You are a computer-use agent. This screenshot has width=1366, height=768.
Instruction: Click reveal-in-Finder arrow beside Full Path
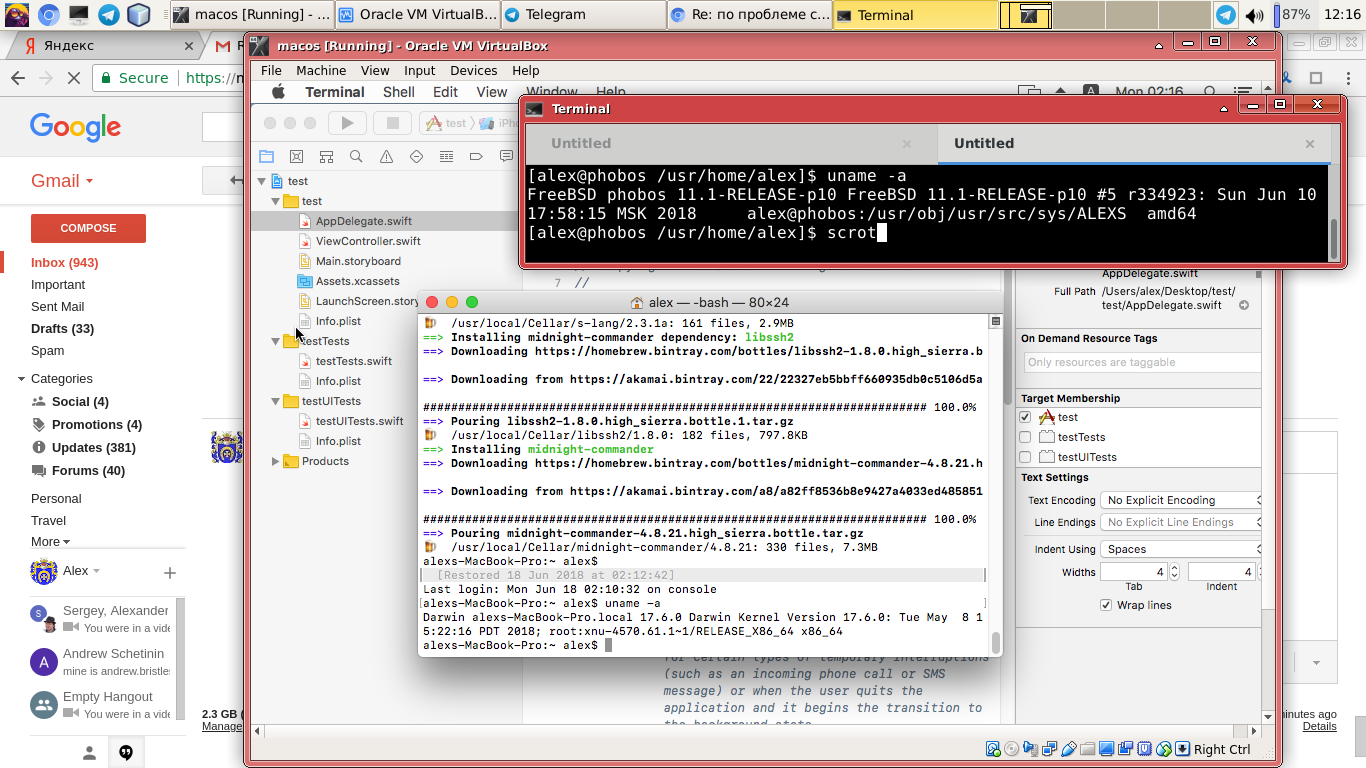[x=1244, y=306]
